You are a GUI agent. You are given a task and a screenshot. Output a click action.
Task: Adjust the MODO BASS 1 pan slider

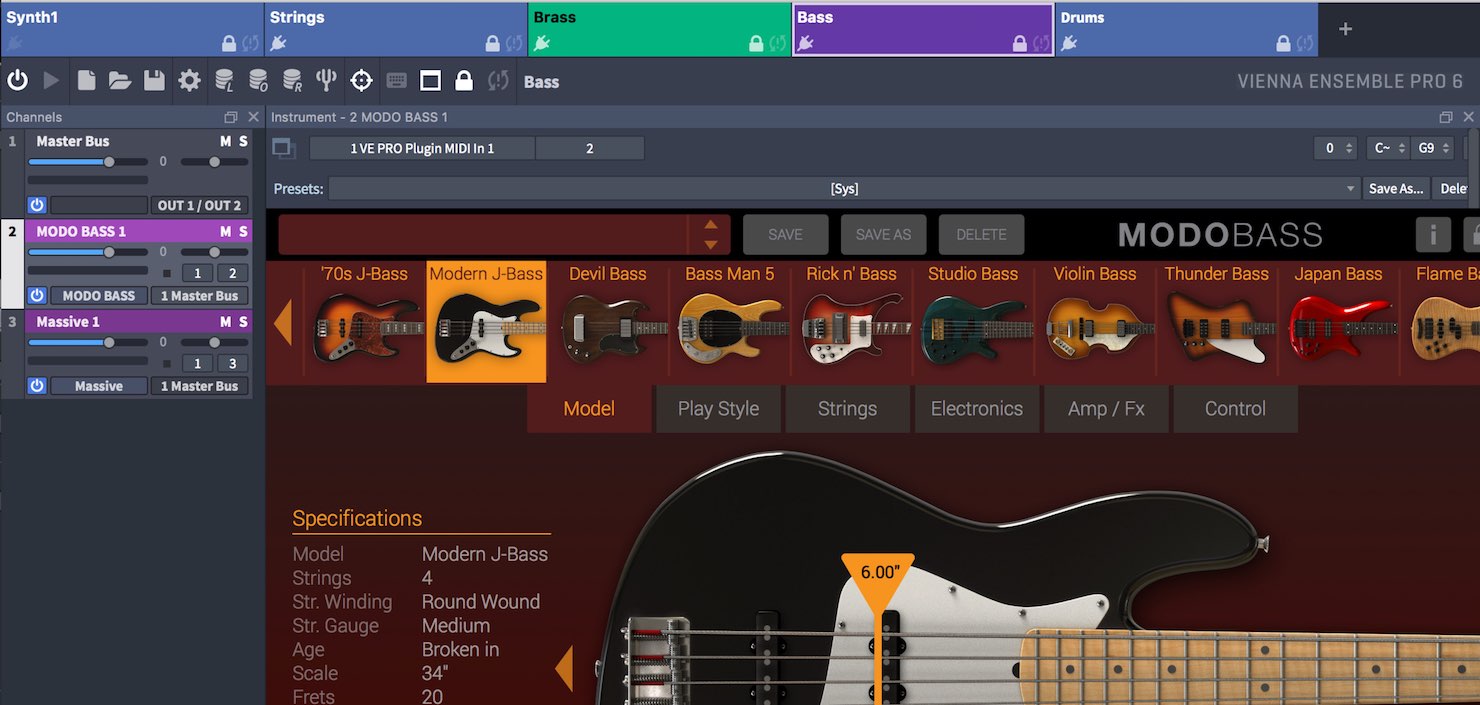[214, 252]
